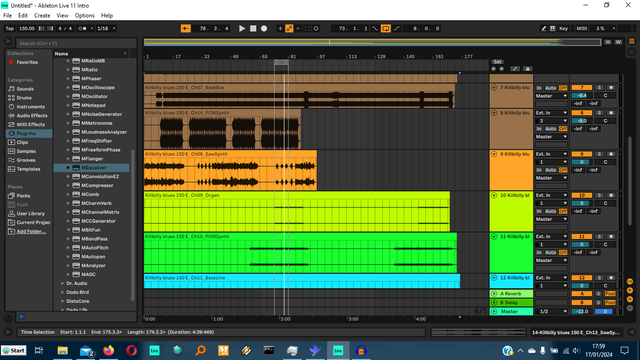Open the Create menu

tap(42, 16)
